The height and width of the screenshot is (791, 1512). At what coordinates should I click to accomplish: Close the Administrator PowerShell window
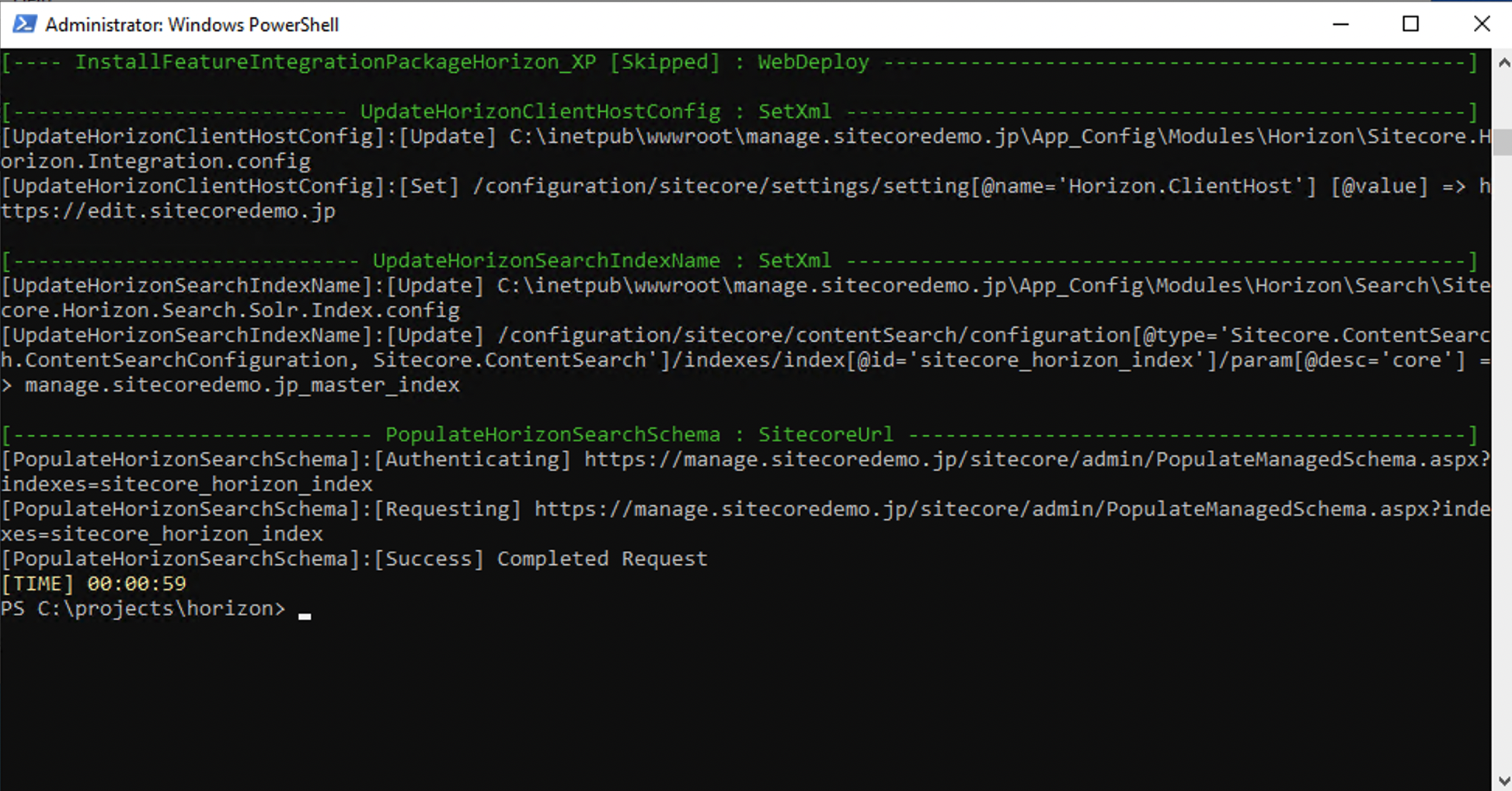pyautogui.click(x=1481, y=24)
